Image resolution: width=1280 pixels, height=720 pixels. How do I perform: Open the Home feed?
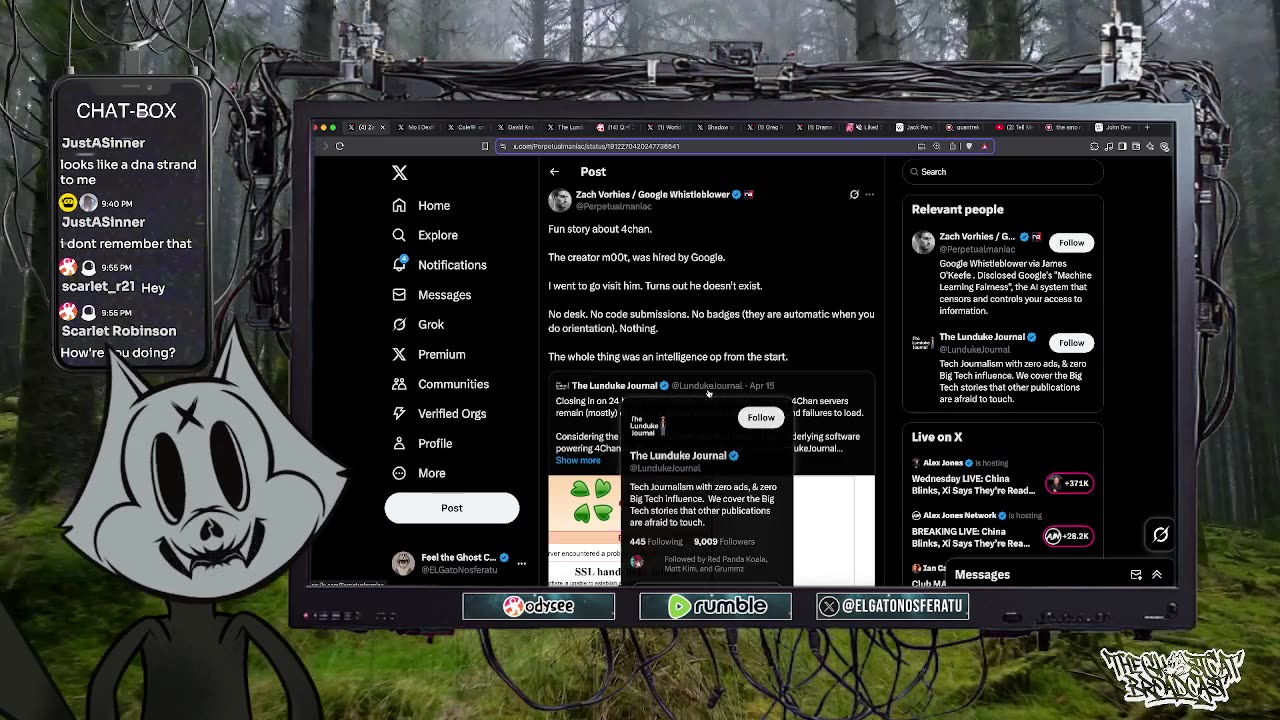(x=421, y=205)
